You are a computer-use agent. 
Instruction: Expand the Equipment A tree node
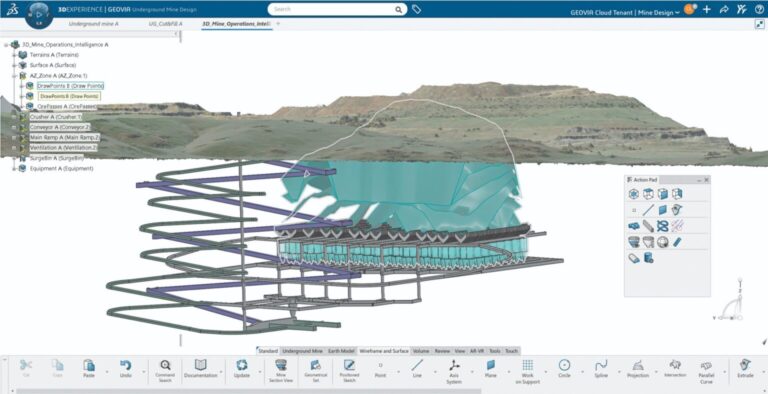pyautogui.click(x=15, y=168)
